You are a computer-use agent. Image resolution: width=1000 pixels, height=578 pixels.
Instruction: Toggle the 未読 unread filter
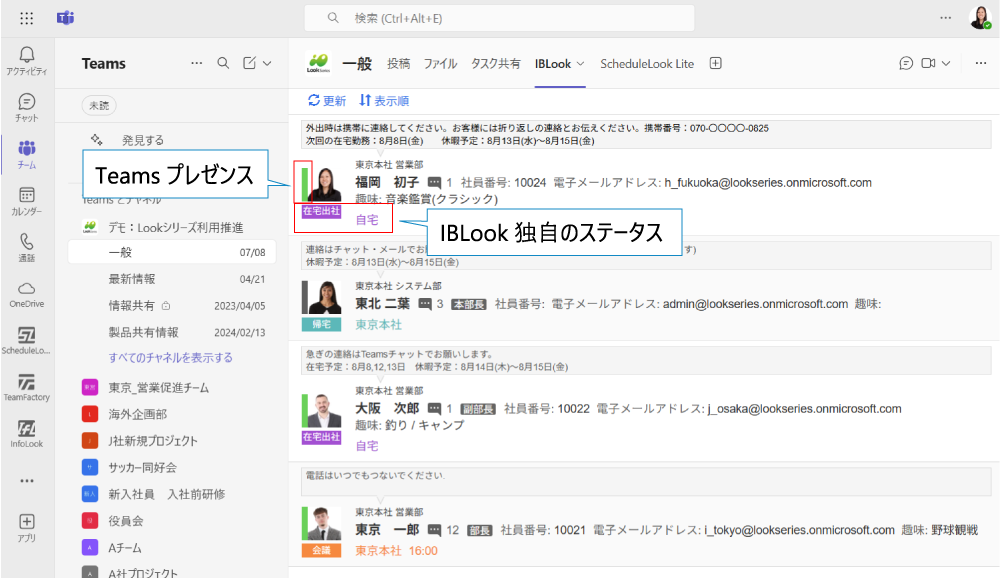(x=99, y=105)
